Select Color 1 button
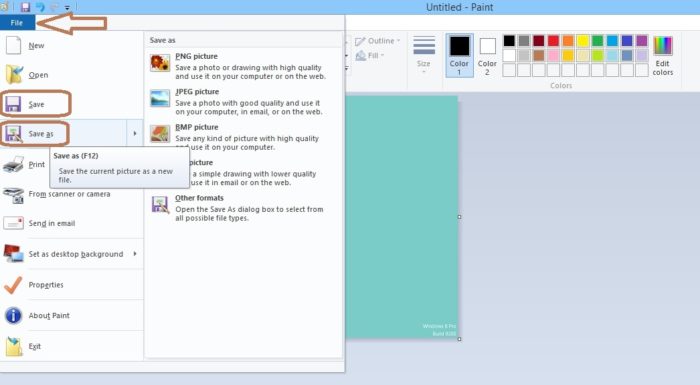Image resolution: width=700 pixels, height=385 pixels. (459, 55)
